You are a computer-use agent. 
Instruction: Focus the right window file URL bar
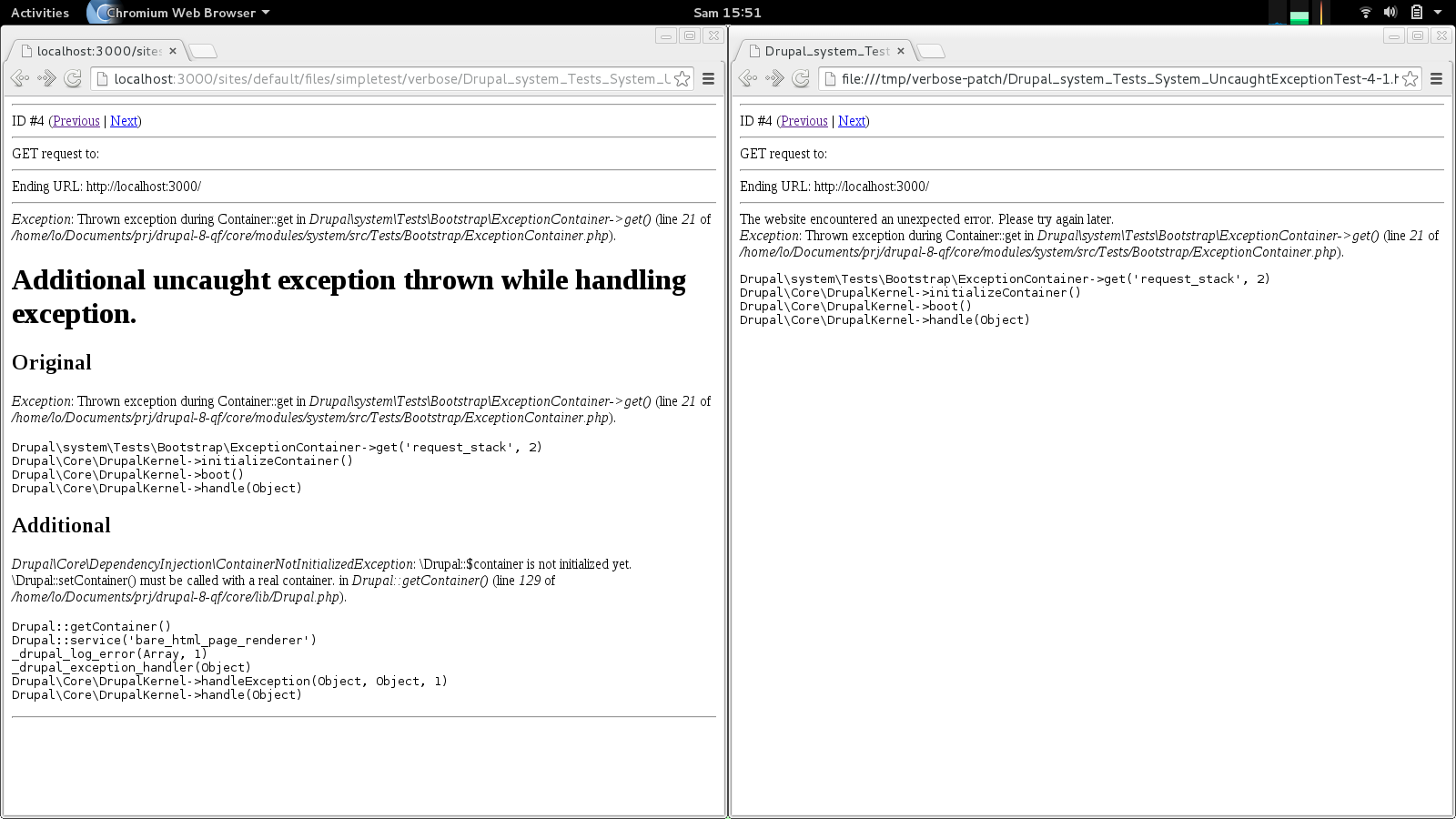pos(1119,79)
